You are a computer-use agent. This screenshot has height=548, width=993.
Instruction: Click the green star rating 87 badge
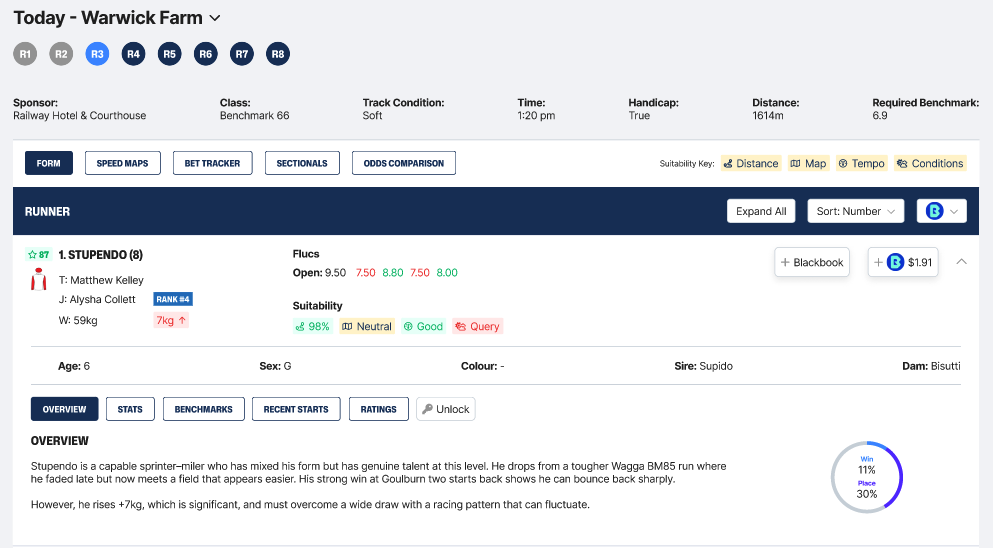pos(38,255)
